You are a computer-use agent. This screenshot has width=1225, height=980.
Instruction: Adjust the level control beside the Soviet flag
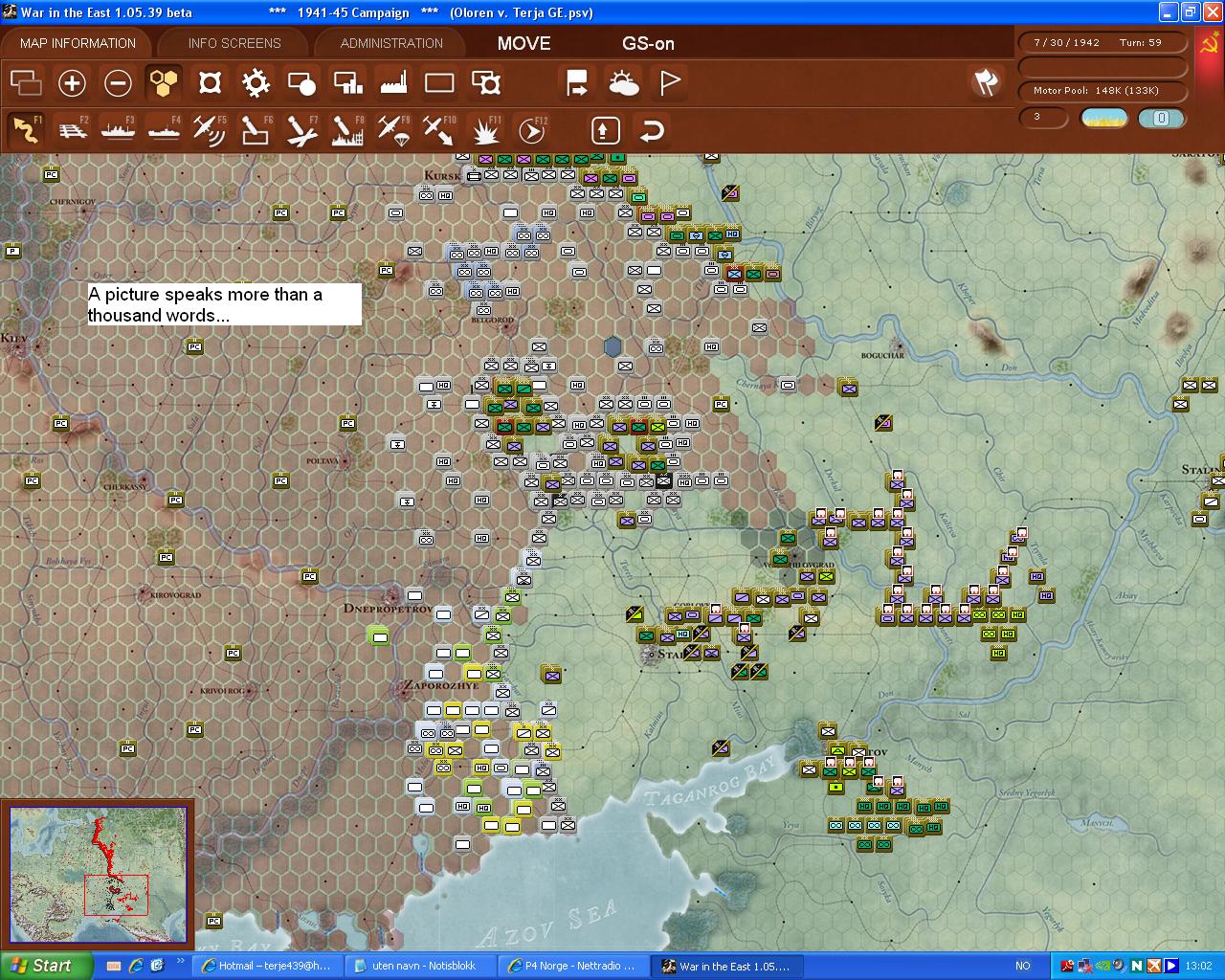(1162, 118)
